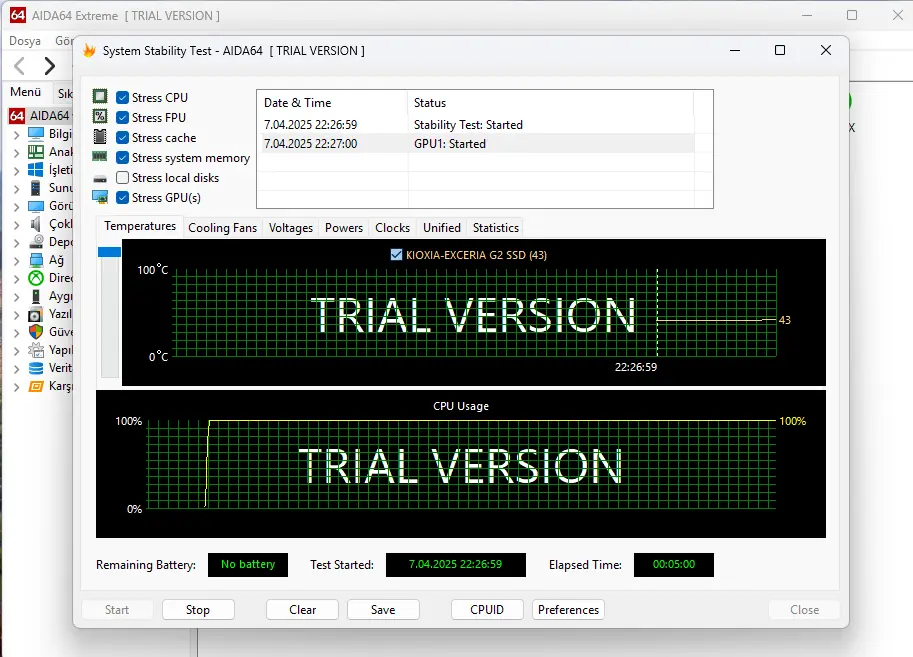Screen dimensions: 913x657
Task: Uncheck the Stress CPU checkbox
Action: tap(122, 97)
